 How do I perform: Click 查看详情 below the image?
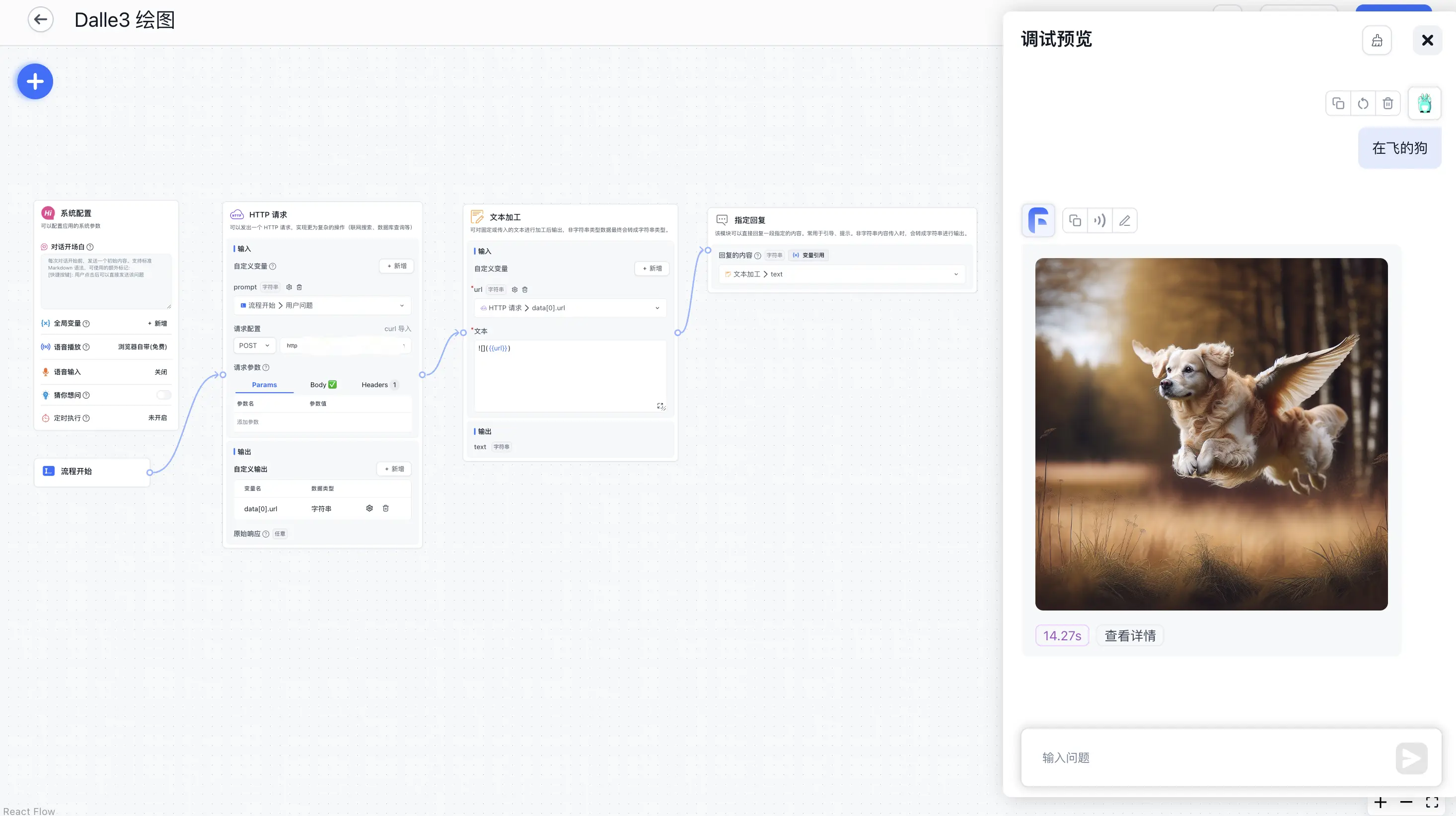tap(1129, 636)
